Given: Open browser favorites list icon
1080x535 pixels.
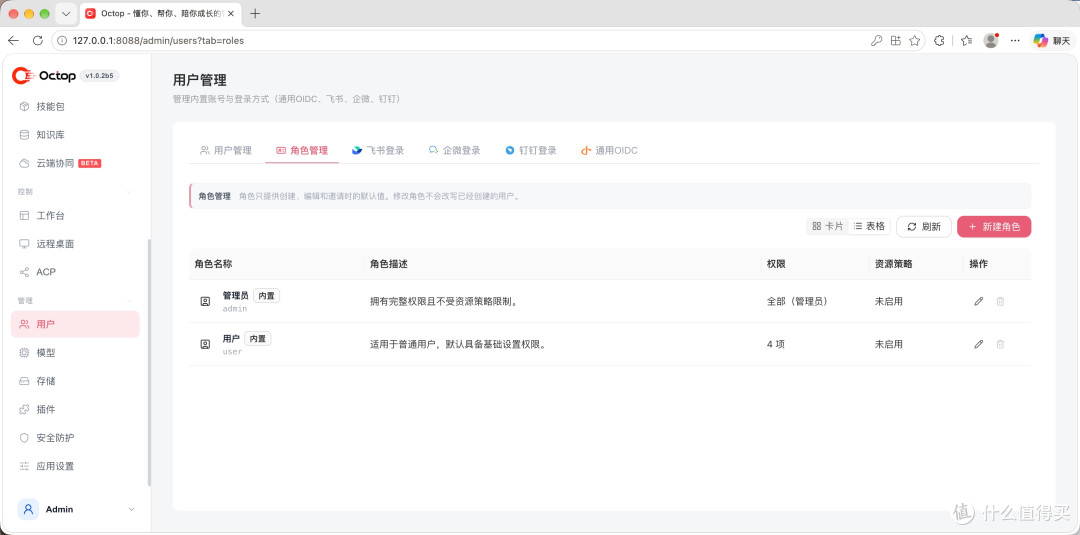Looking at the screenshot, I should [966, 41].
